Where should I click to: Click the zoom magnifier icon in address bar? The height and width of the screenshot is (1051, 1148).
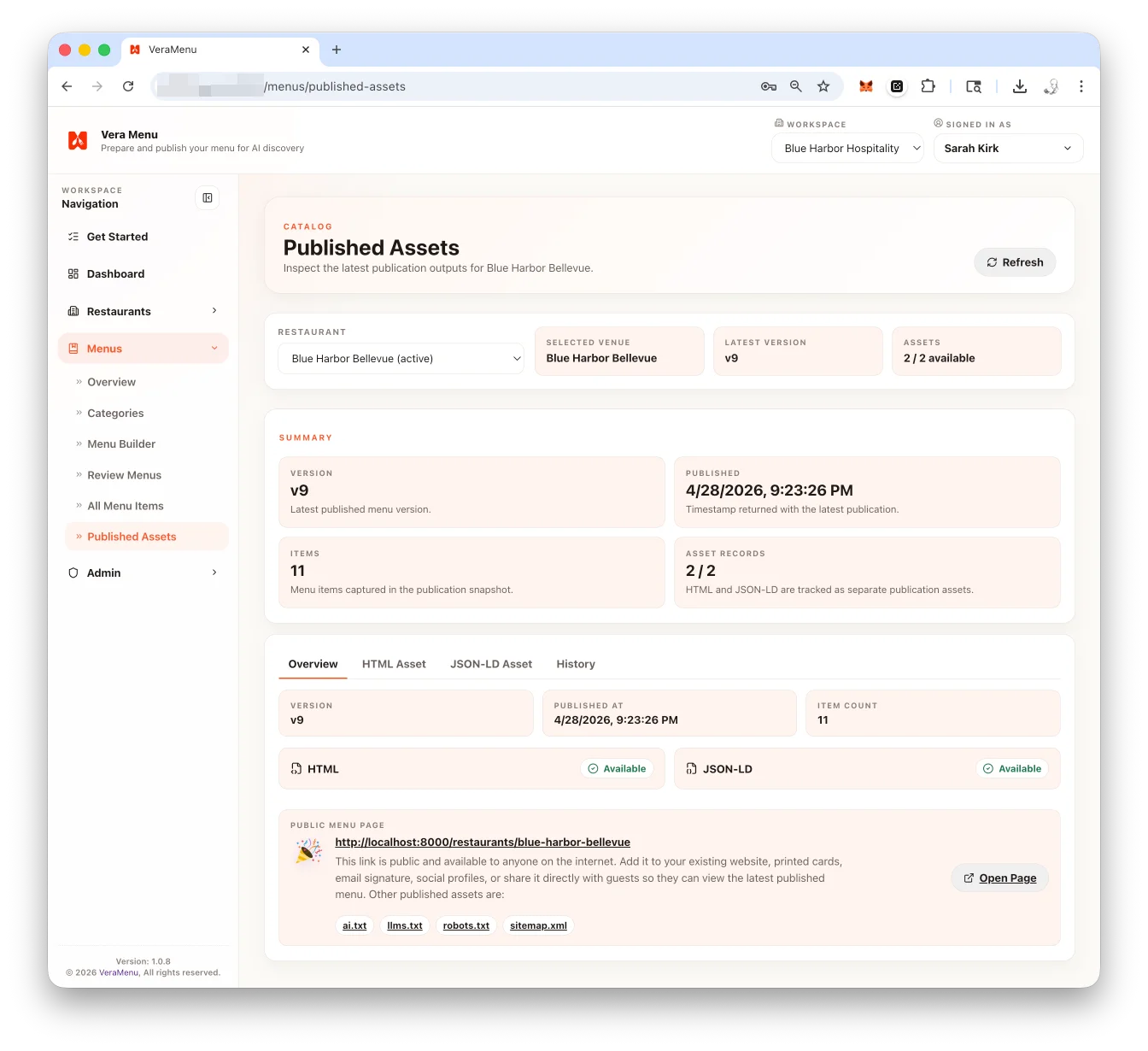point(796,86)
